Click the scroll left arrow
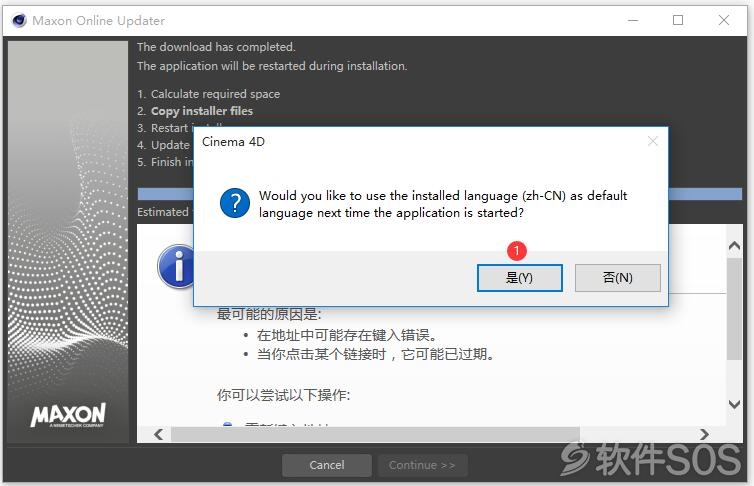The width and height of the screenshot is (754, 486). point(159,435)
